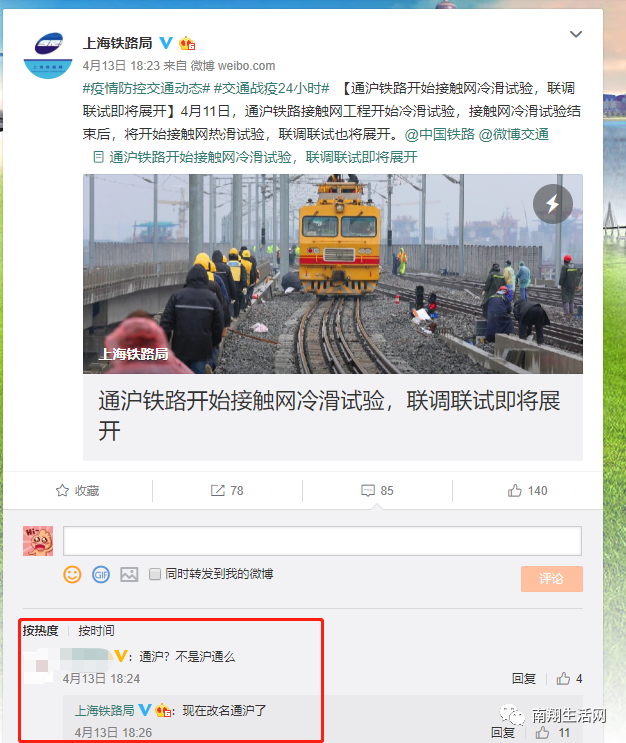Screen dimensions: 626x743
Task: Favorite the post with the 收藏 star
Action: coord(77,490)
